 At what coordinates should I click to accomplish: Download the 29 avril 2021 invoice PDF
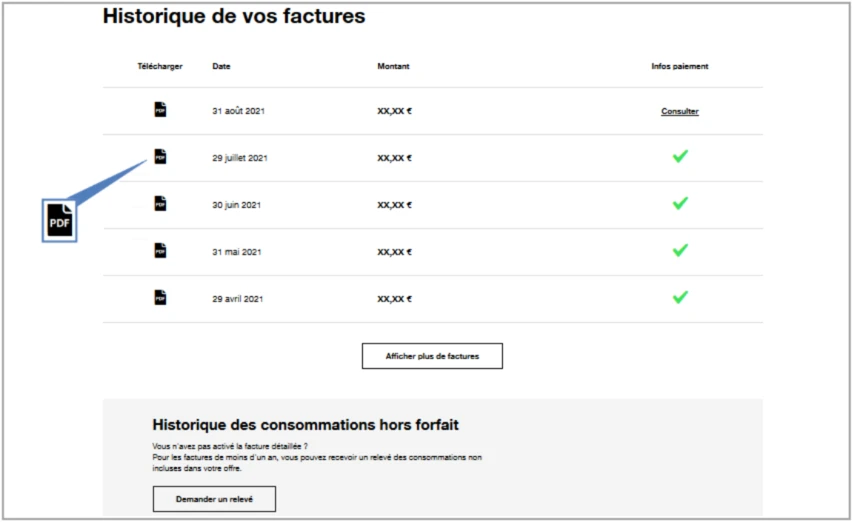click(x=160, y=298)
